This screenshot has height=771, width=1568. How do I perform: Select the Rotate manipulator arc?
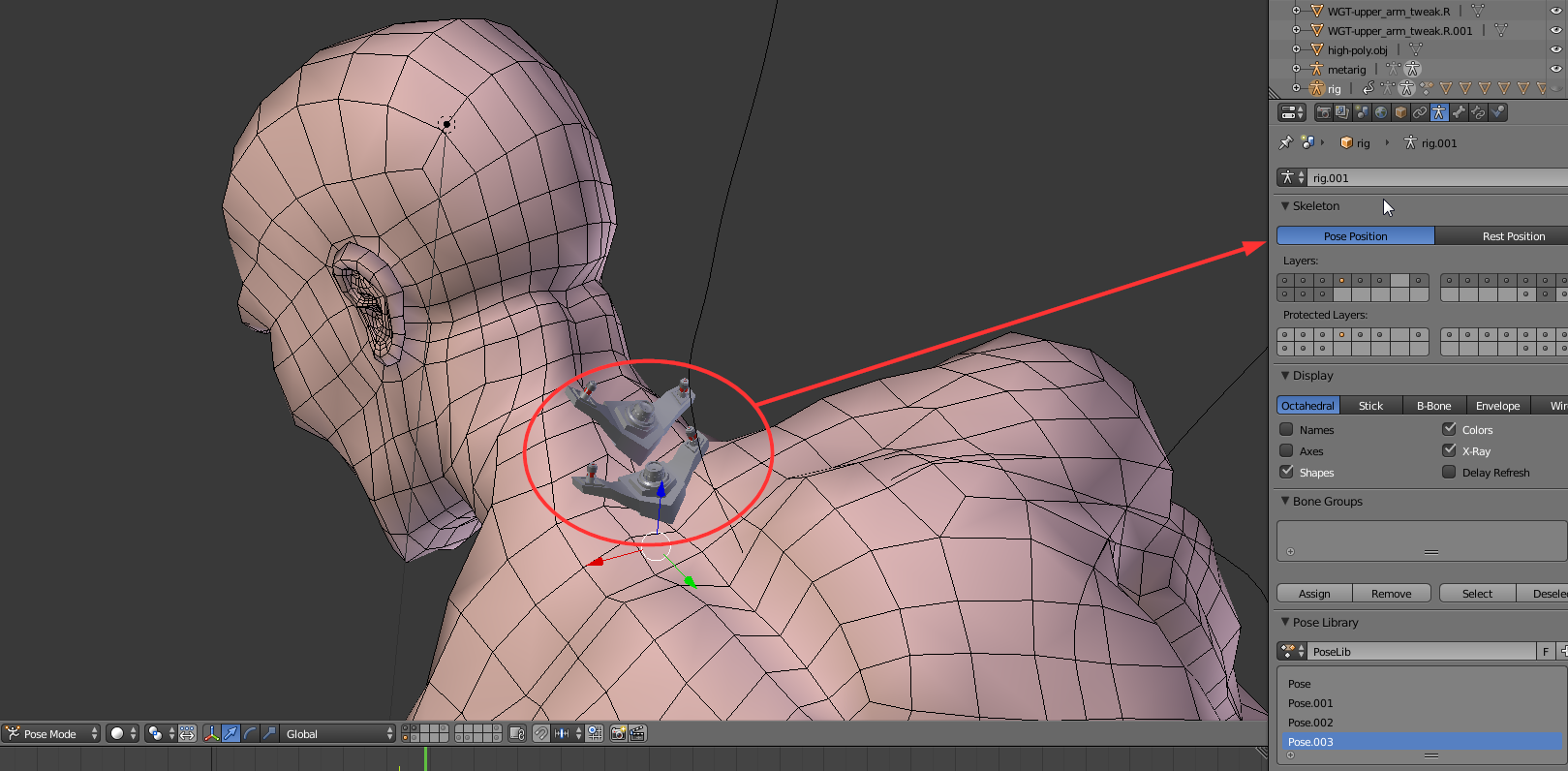pos(250,733)
